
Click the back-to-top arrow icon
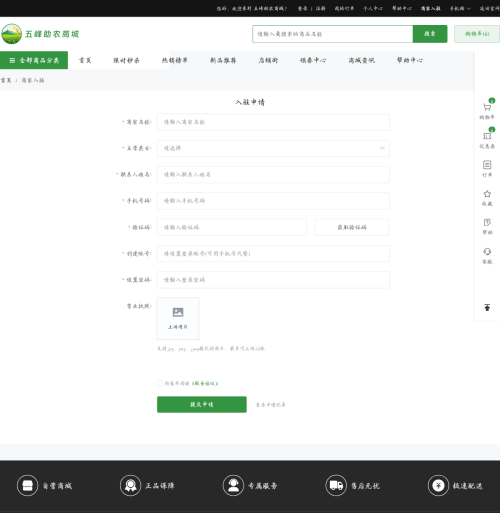click(x=487, y=307)
